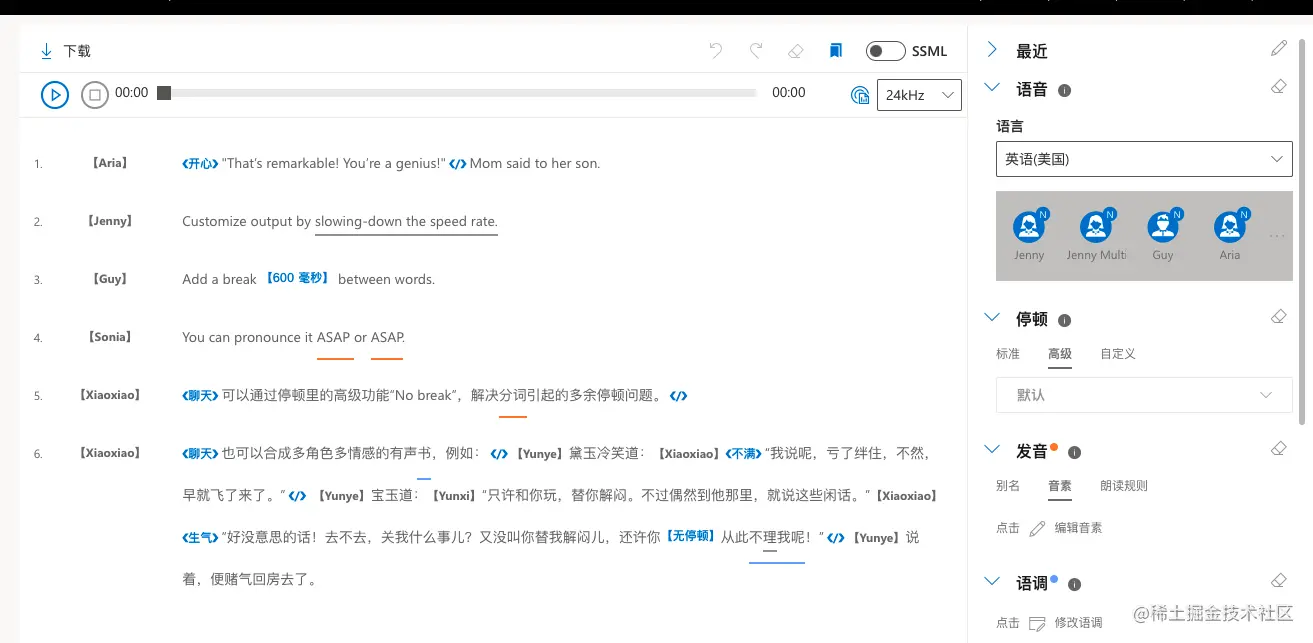Image resolution: width=1313 pixels, height=643 pixels.
Task: Click the playback progress slider handle
Action: [x=164, y=93]
